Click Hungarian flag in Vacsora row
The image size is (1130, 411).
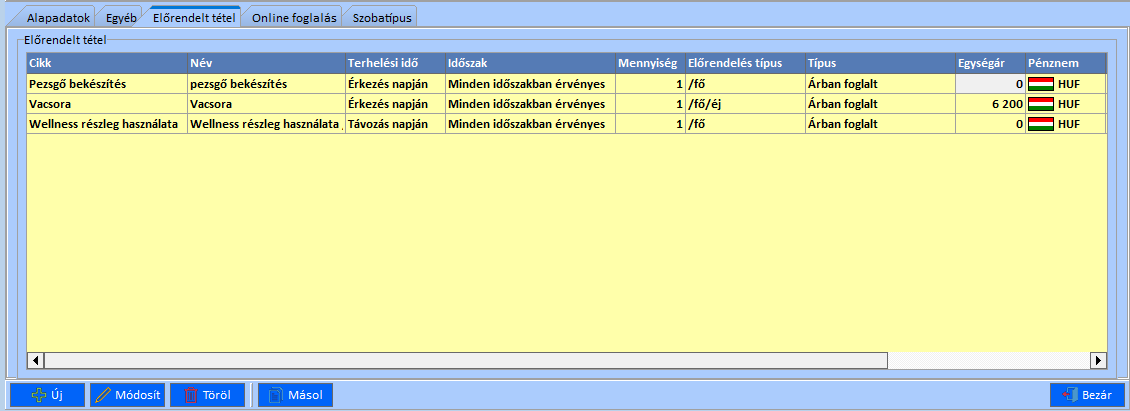[x=1041, y=104]
